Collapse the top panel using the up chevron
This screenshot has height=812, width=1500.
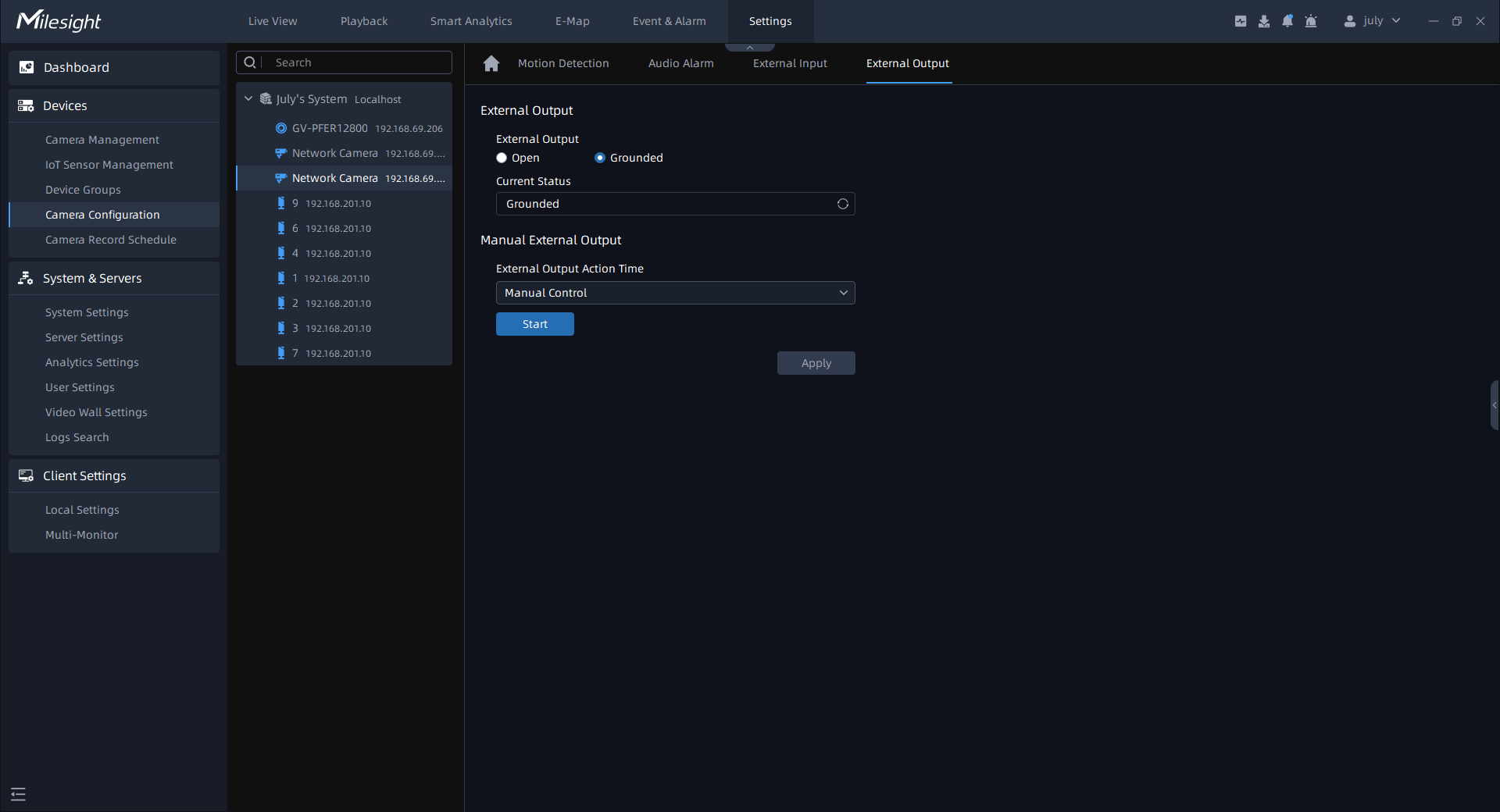(750, 48)
